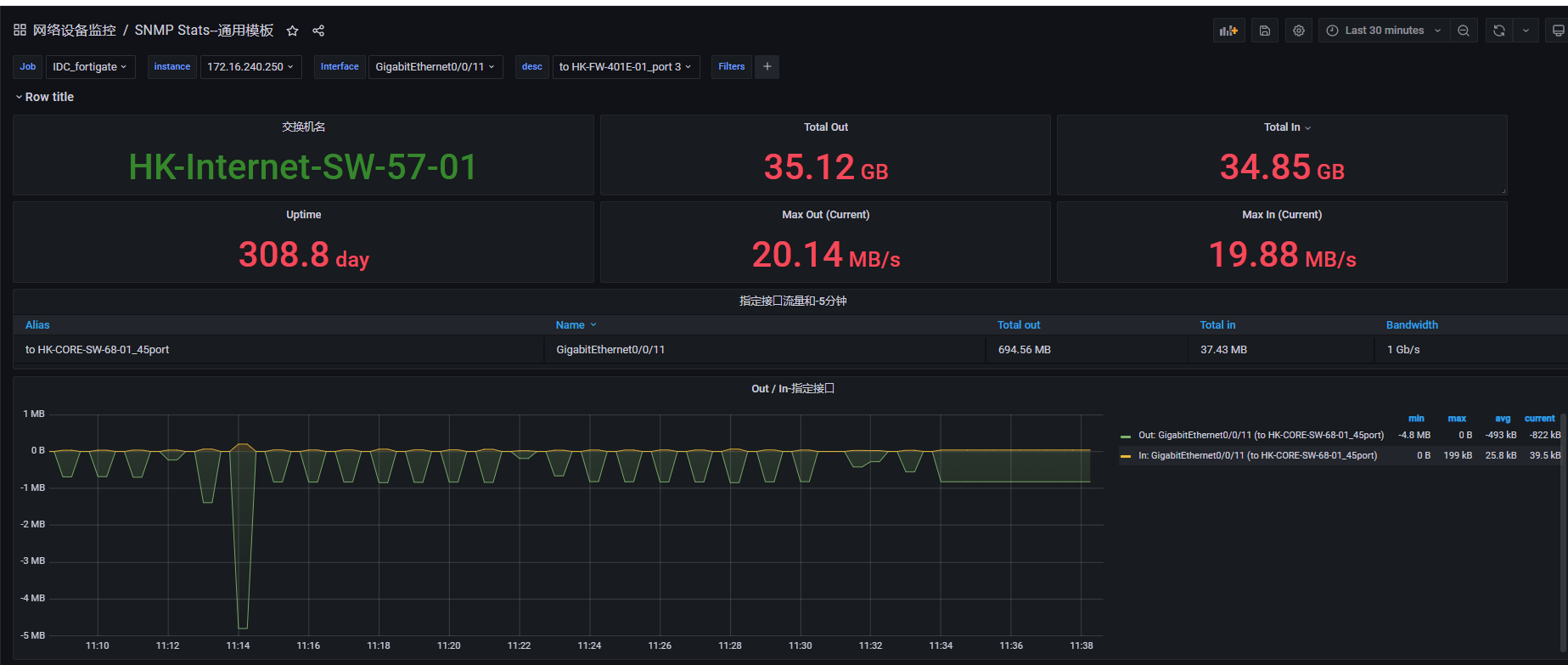Viewport: 1568px width, 665px height.
Task: Open the Job IDC_fortigate dropdown
Action: coord(90,66)
